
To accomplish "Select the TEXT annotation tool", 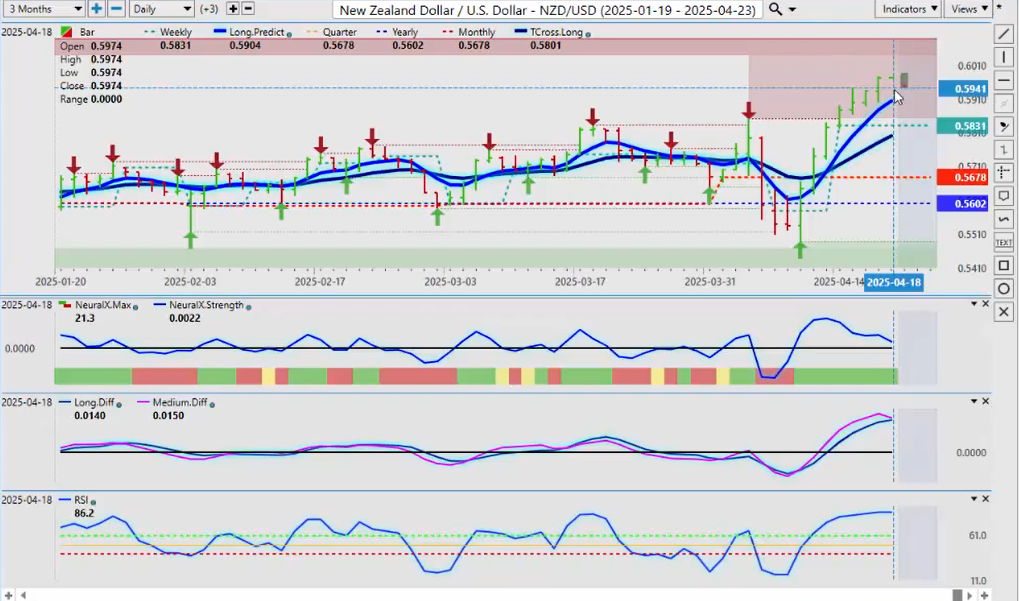I will (x=1004, y=242).
